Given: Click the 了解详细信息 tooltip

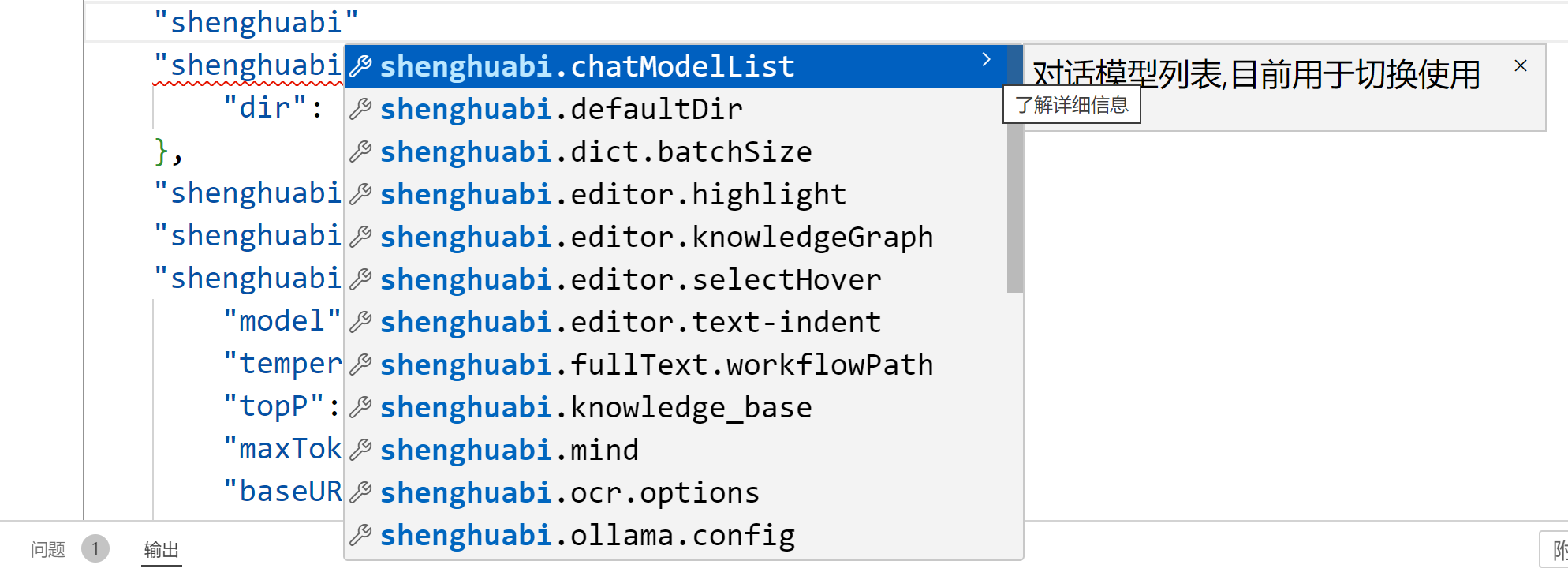Looking at the screenshot, I should tap(1071, 106).
